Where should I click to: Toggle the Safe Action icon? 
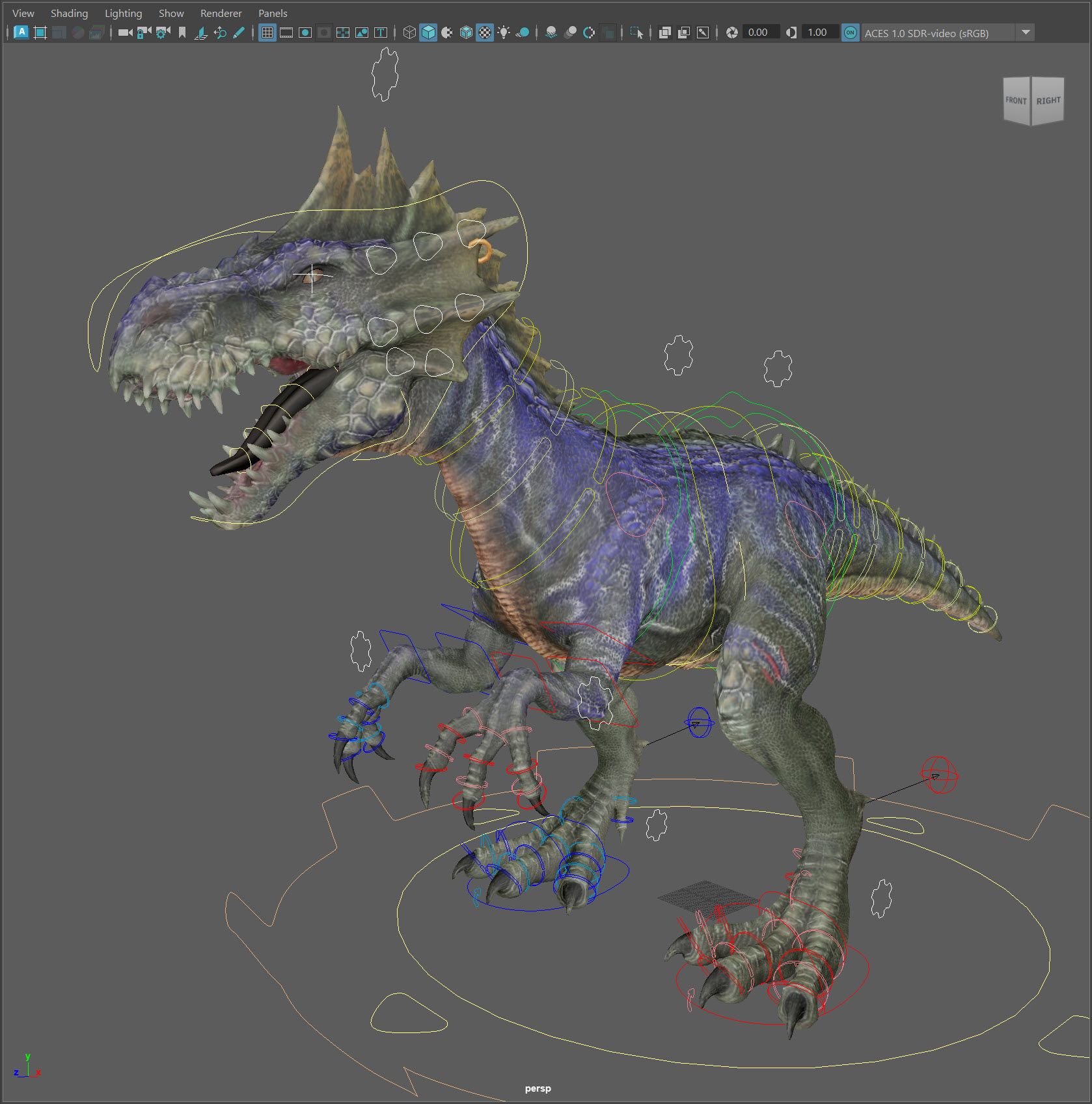[361, 32]
